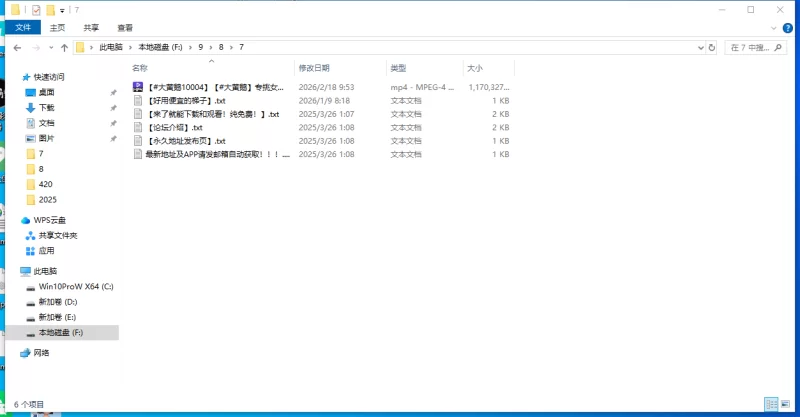The image size is (800, 417).
Task: Open folder 420 in the navigation pane
Action: pos(45,184)
